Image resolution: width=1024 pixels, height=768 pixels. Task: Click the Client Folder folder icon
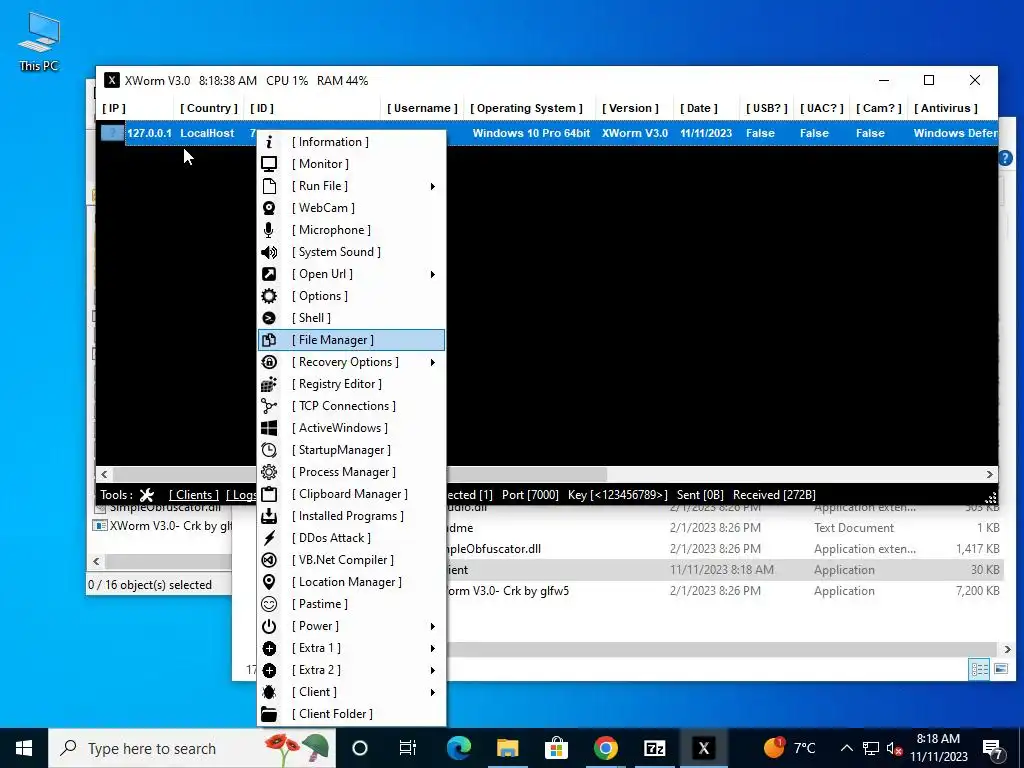click(x=269, y=714)
